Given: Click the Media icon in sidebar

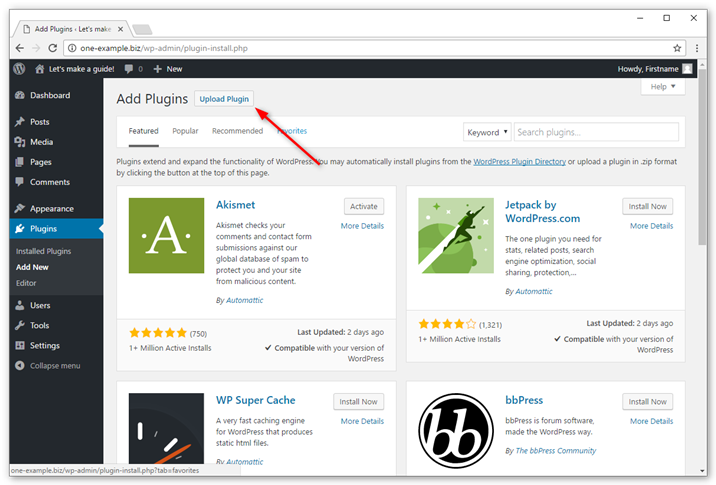Looking at the screenshot, I should (x=20, y=142).
